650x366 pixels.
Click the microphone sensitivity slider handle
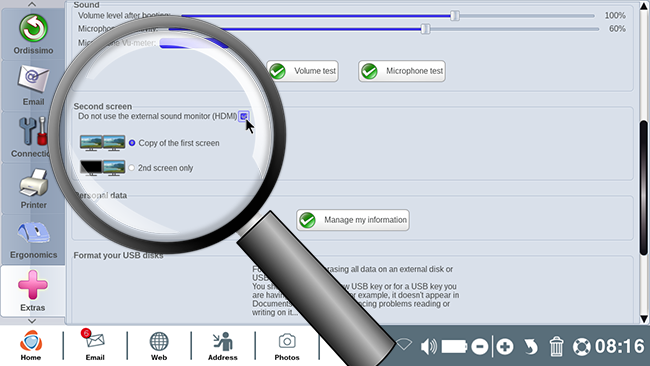point(425,29)
